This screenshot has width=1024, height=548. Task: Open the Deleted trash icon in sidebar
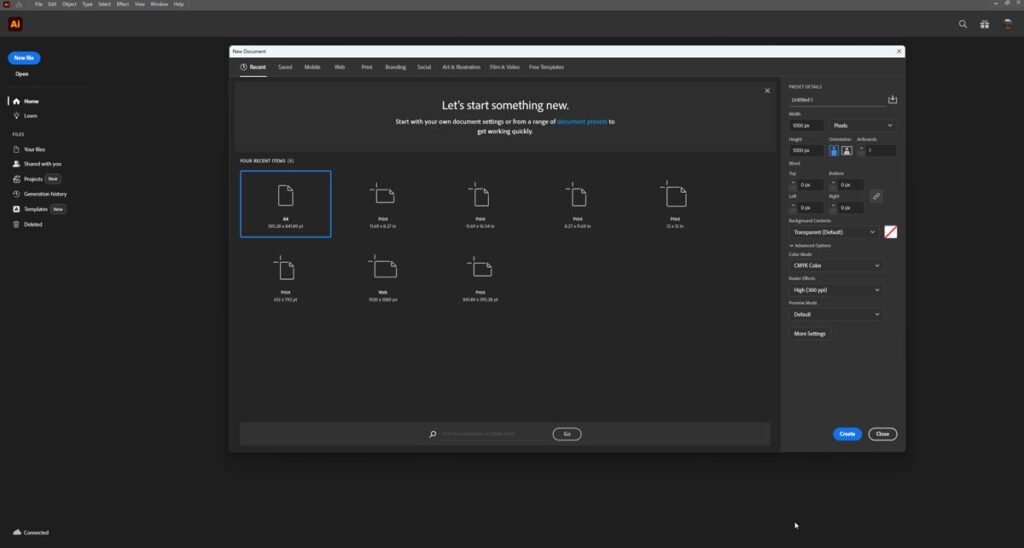(x=16, y=224)
